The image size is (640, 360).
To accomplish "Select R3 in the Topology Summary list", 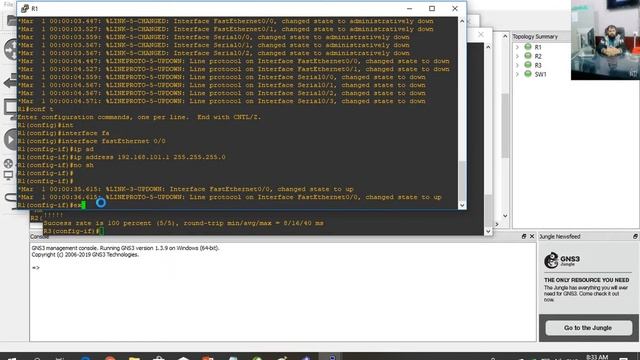I will tap(538, 65).
